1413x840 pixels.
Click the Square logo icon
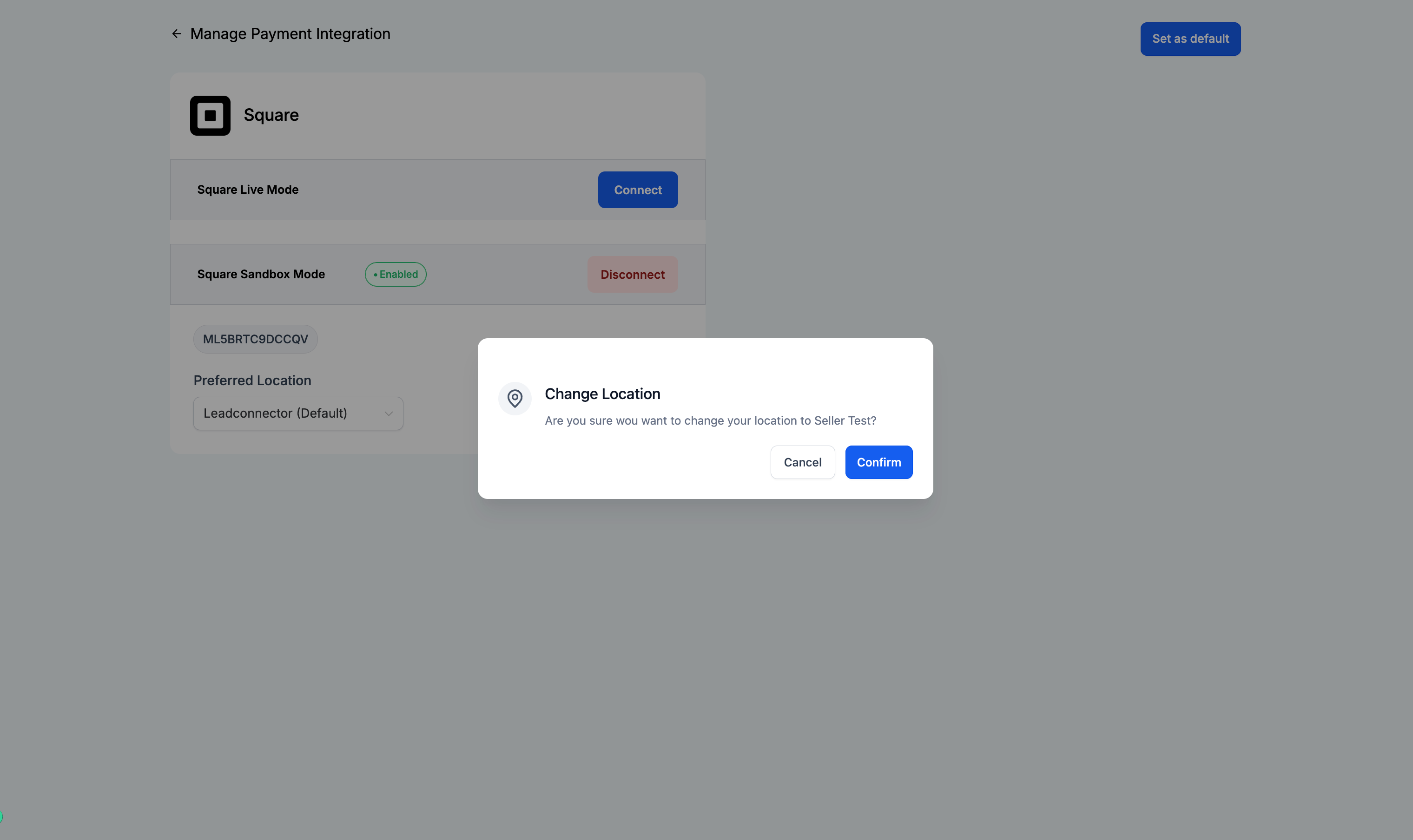pos(210,116)
